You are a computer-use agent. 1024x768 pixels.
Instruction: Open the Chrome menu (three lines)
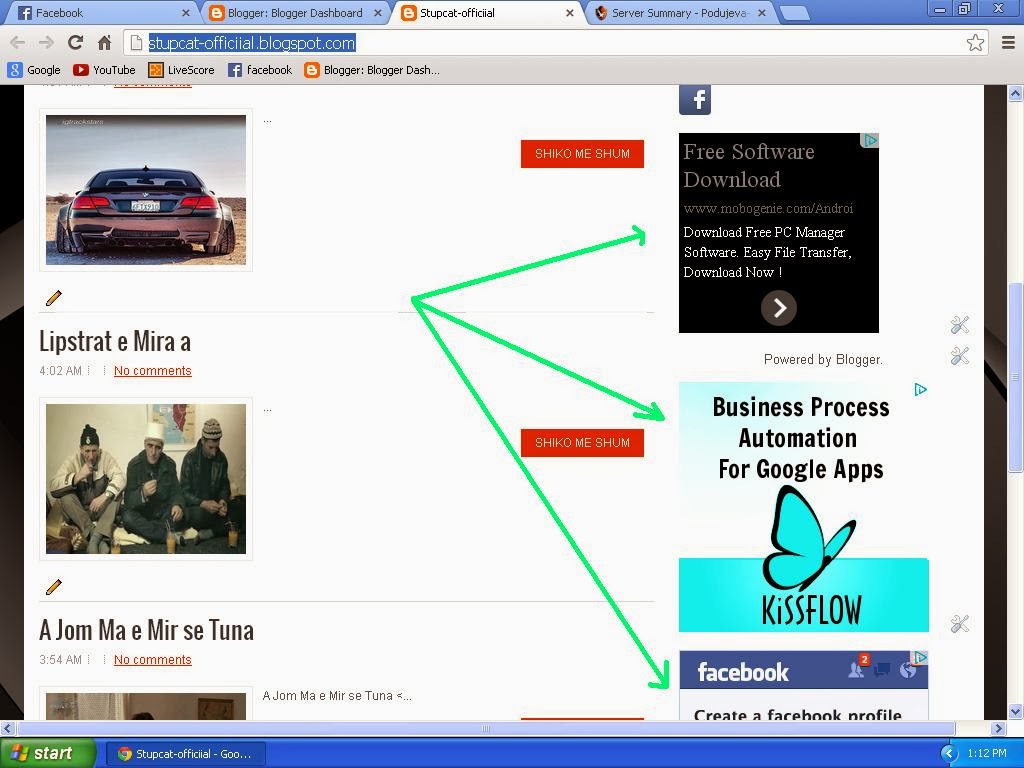[x=1008, y=43]
